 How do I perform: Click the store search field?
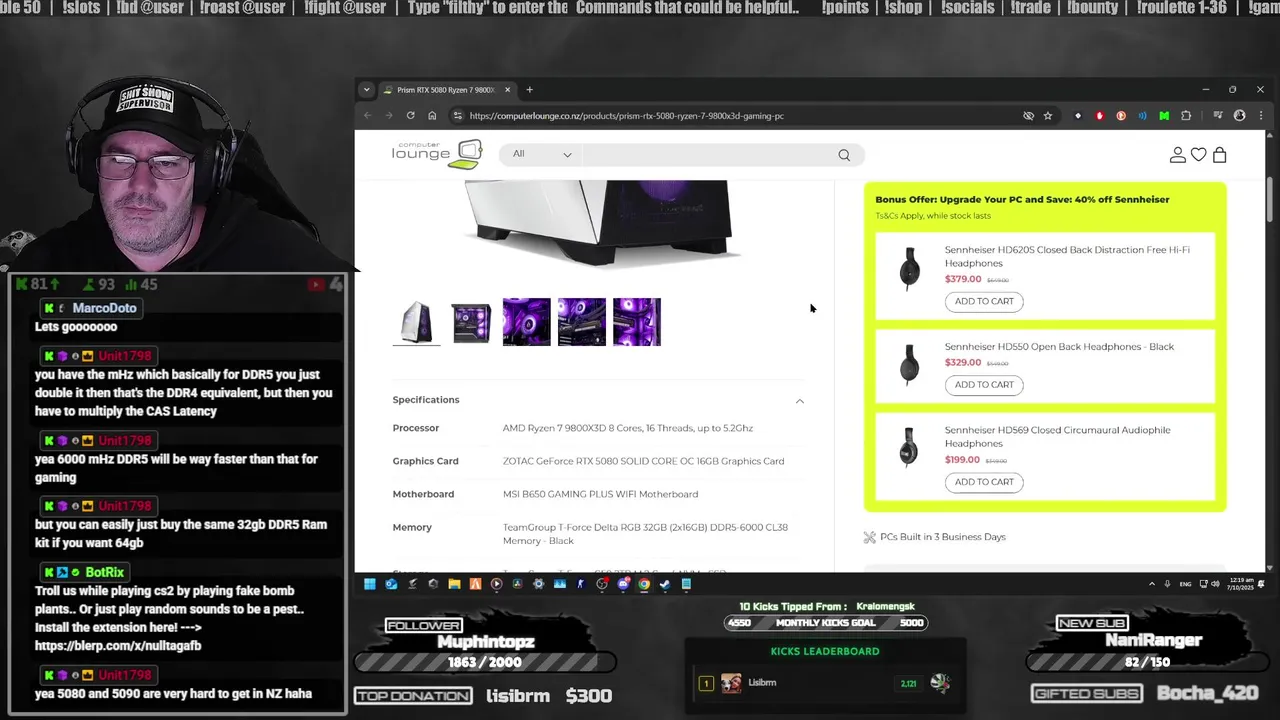click(708, 154)
